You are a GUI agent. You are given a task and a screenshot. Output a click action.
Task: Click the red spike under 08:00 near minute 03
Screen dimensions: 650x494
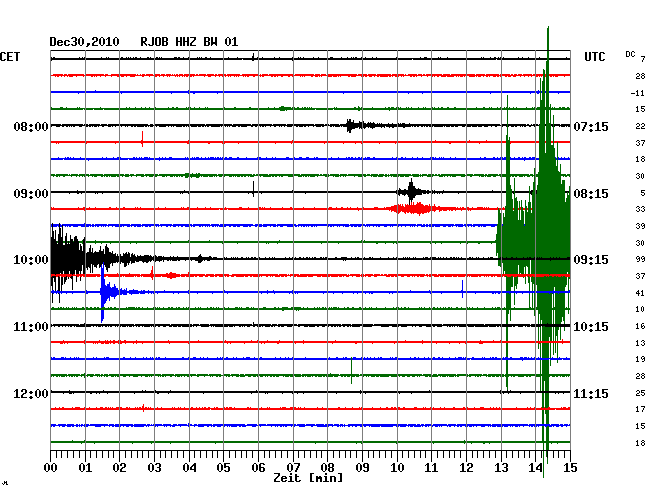point(142,139)
